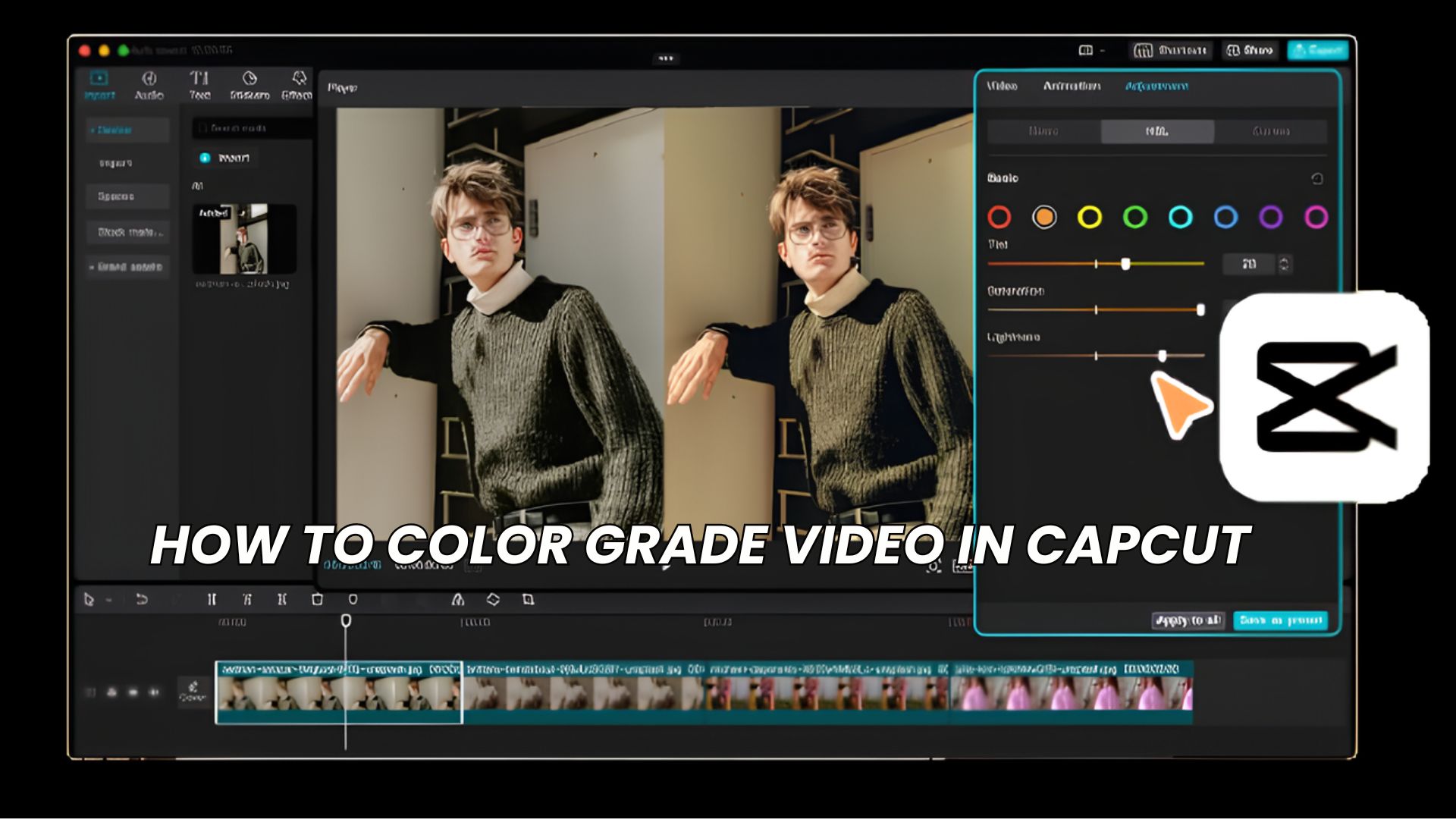The height and width of the screenshot is (819, 1456).
Task: Click the Hue slider handle
Action: point(1125,264)
